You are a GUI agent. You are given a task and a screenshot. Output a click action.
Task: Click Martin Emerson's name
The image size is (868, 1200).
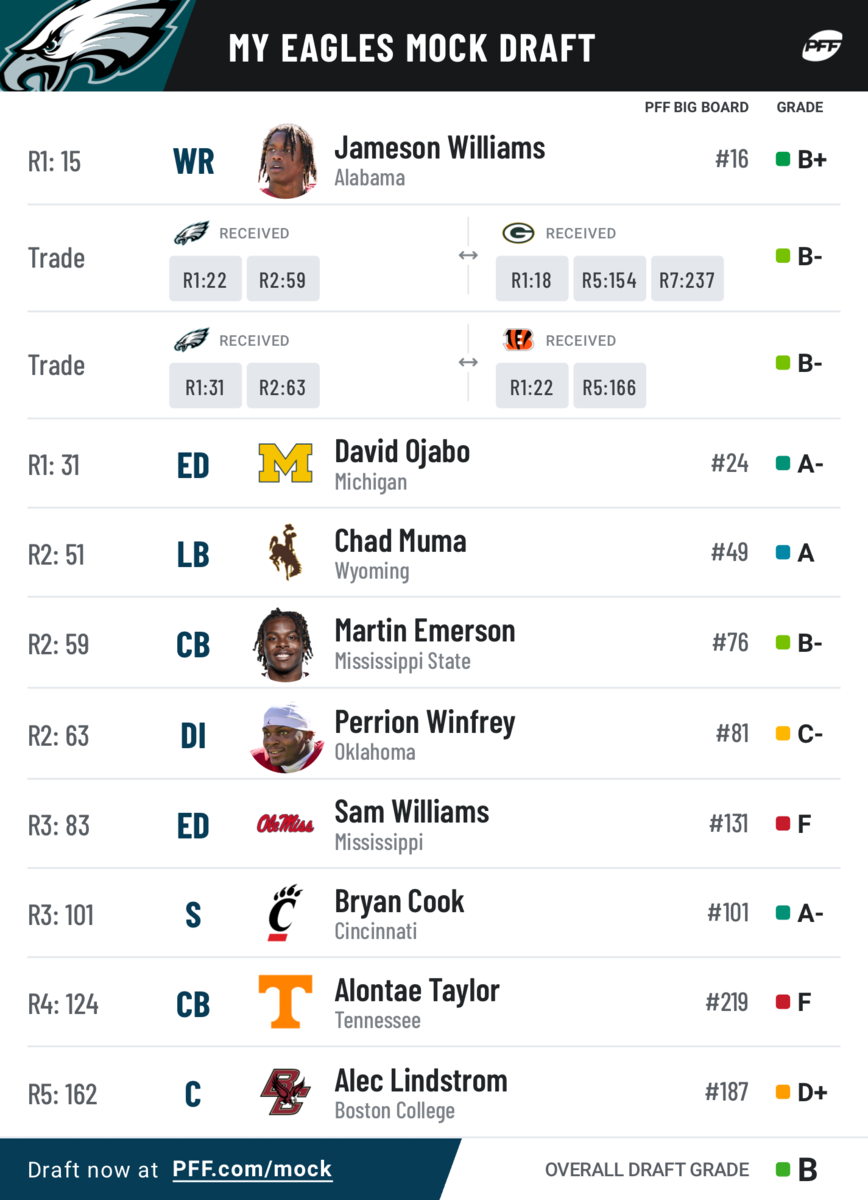[425, 631]
